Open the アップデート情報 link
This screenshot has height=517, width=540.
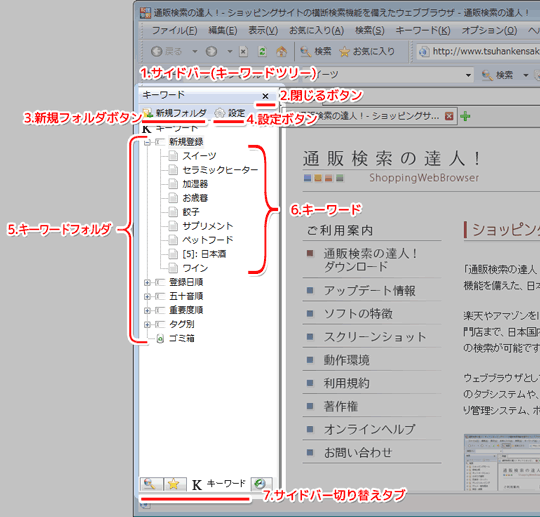coord(370,291)
